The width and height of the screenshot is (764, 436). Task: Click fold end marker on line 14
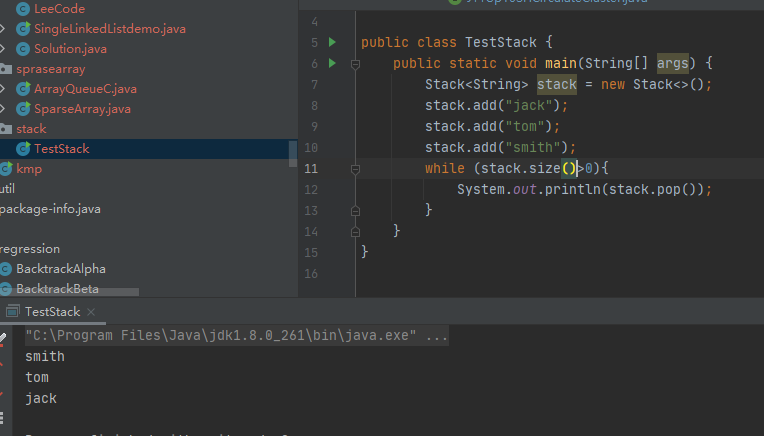355,232
